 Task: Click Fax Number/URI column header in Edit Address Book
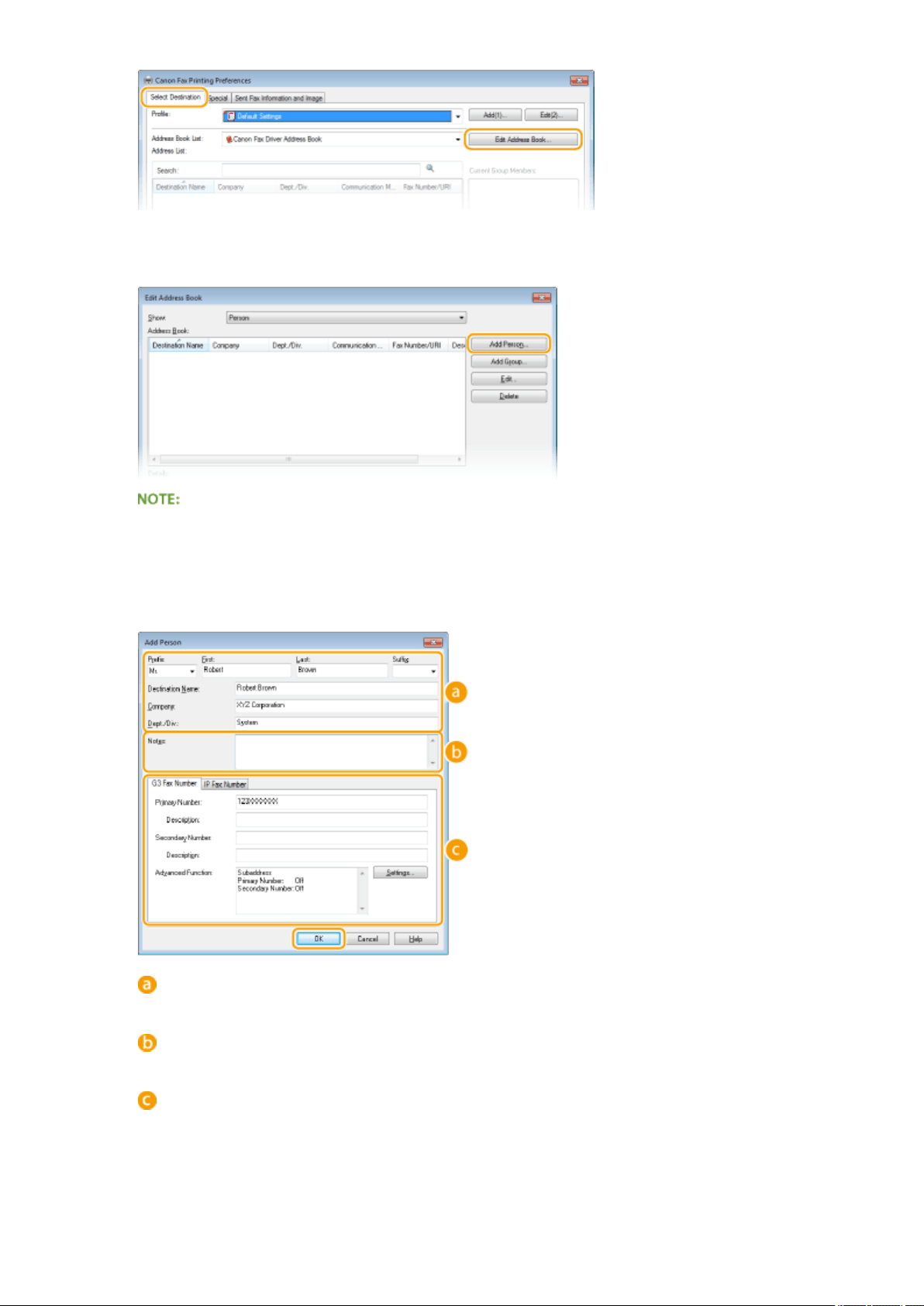coord(417,346)
